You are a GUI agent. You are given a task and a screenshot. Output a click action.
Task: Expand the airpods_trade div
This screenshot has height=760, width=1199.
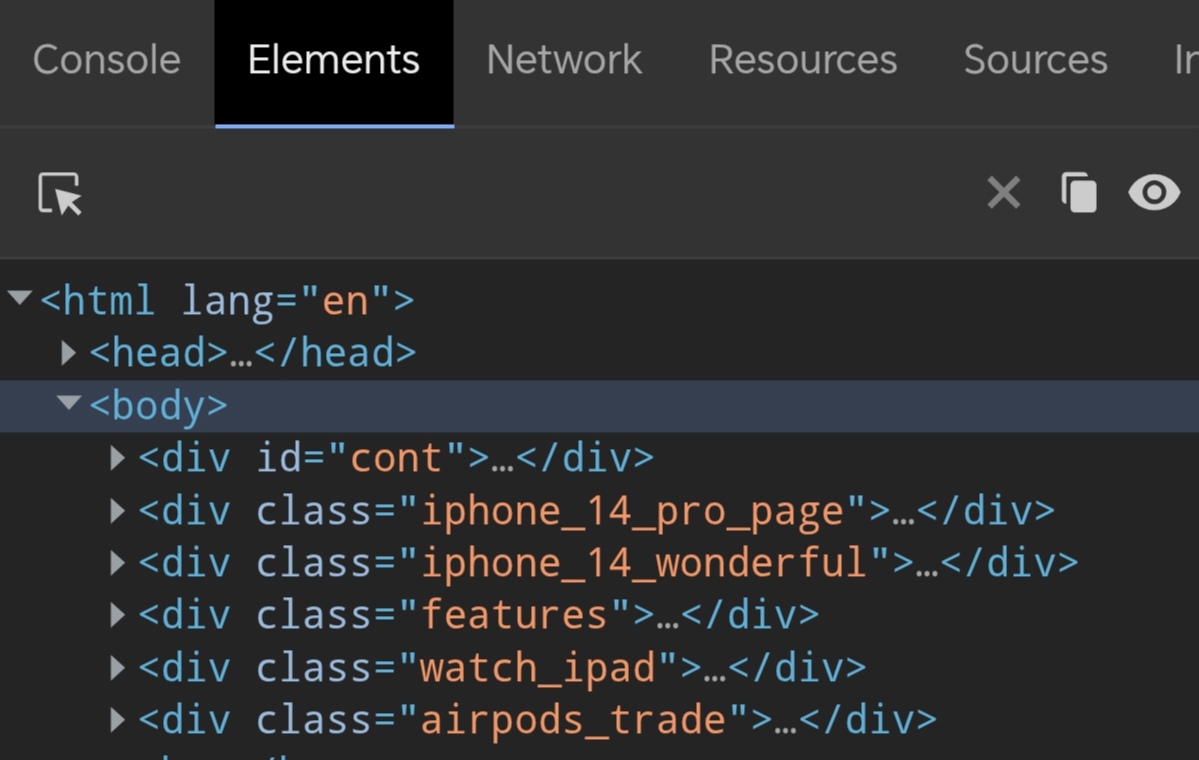118,719
